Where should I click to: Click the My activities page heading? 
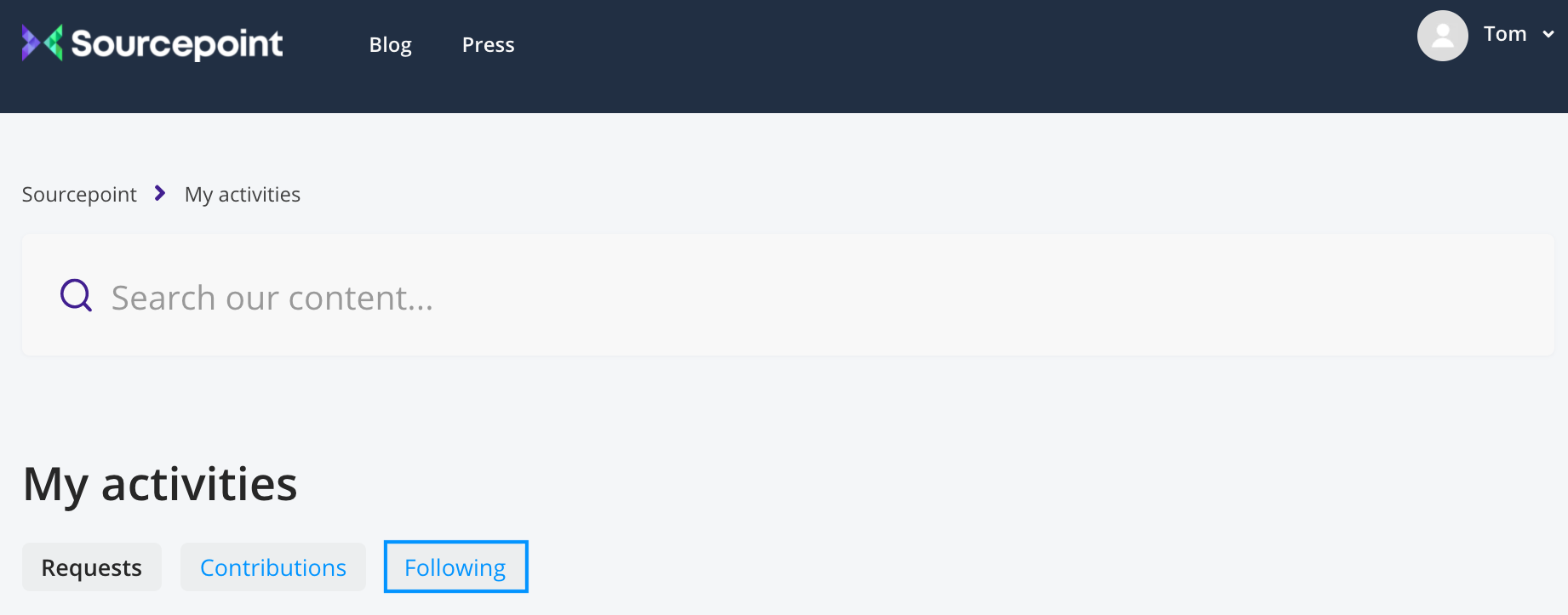tap(160, 485)
